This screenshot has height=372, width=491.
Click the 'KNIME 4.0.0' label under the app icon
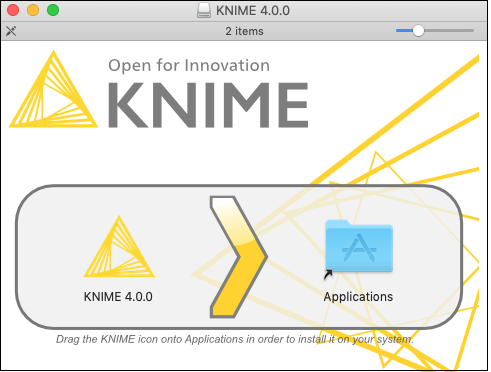[x=118, y=297]
